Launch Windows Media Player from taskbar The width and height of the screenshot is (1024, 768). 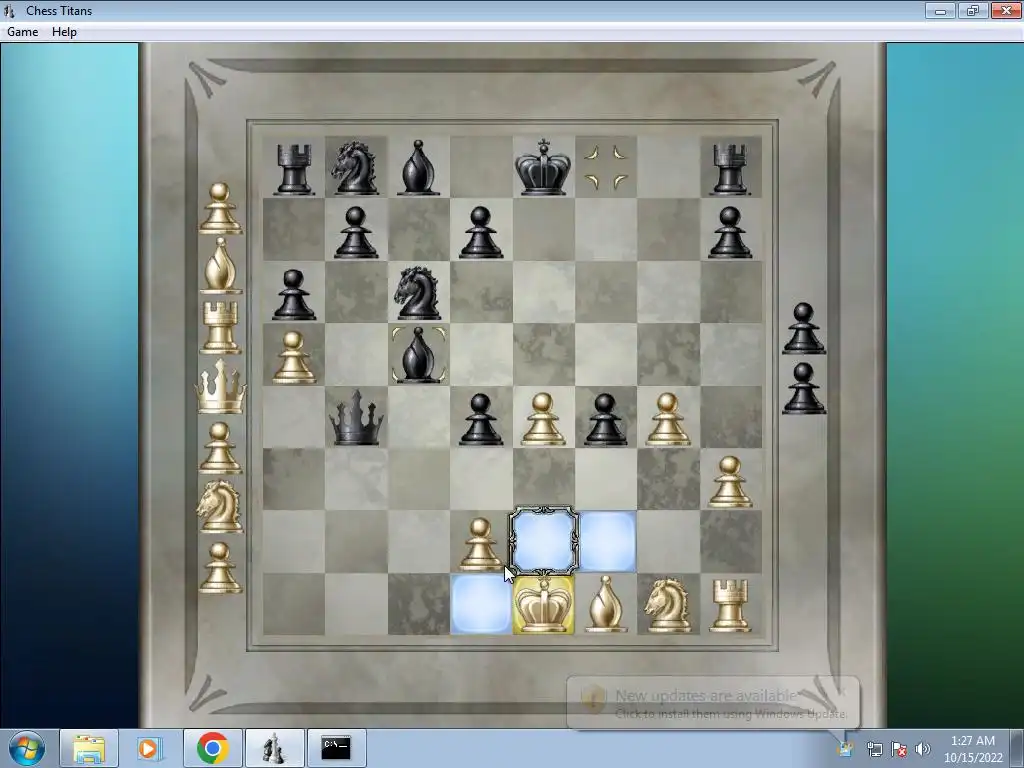point(150,748)
